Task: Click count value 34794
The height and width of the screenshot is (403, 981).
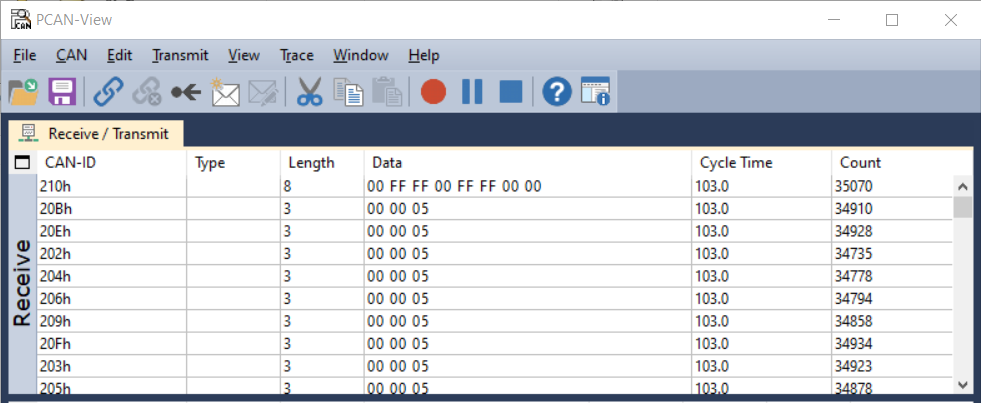Action: 853,298
